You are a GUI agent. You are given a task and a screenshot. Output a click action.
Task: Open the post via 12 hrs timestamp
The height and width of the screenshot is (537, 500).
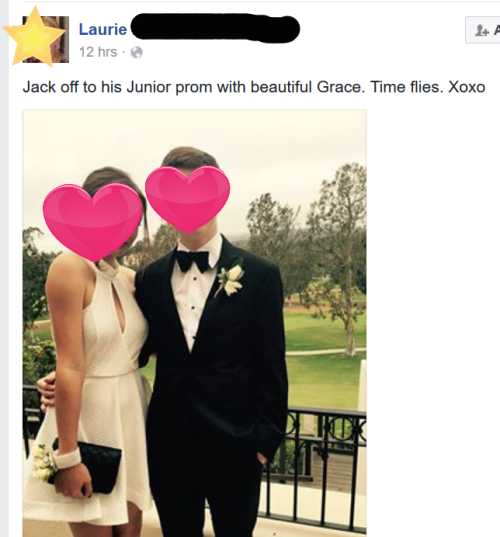98,52
